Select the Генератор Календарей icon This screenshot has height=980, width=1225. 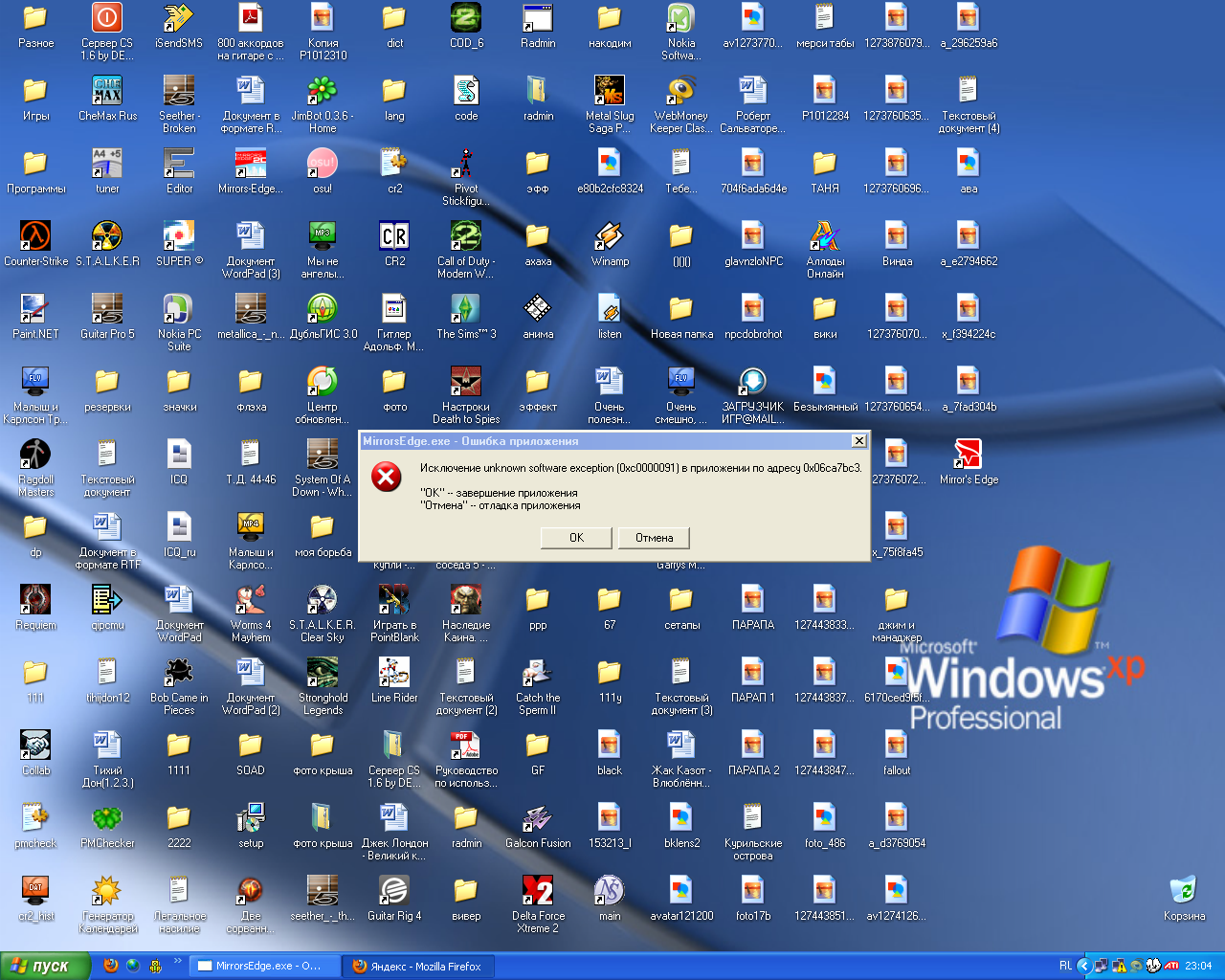point(107,903)
